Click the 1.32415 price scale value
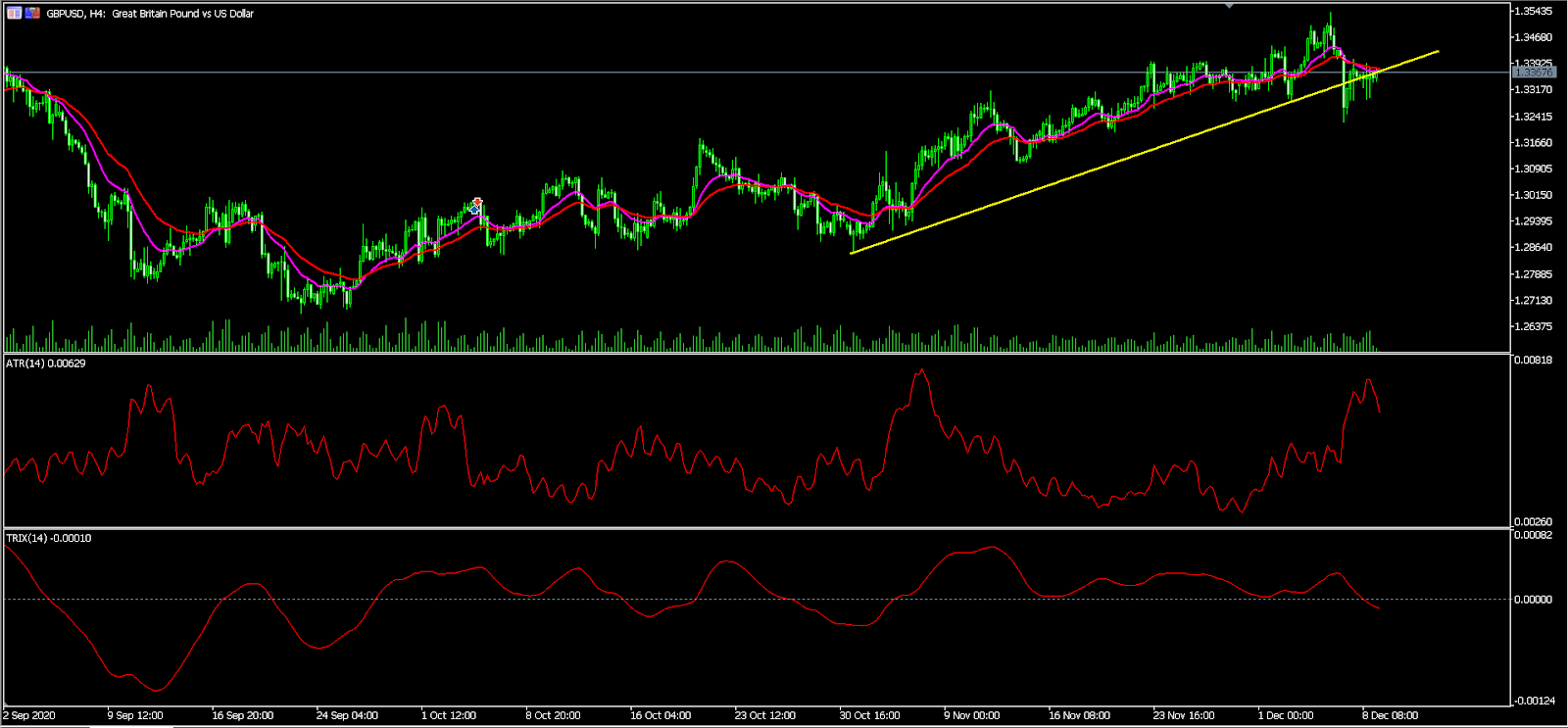The image size is (1568, 728). click(x=1534, y=117)
